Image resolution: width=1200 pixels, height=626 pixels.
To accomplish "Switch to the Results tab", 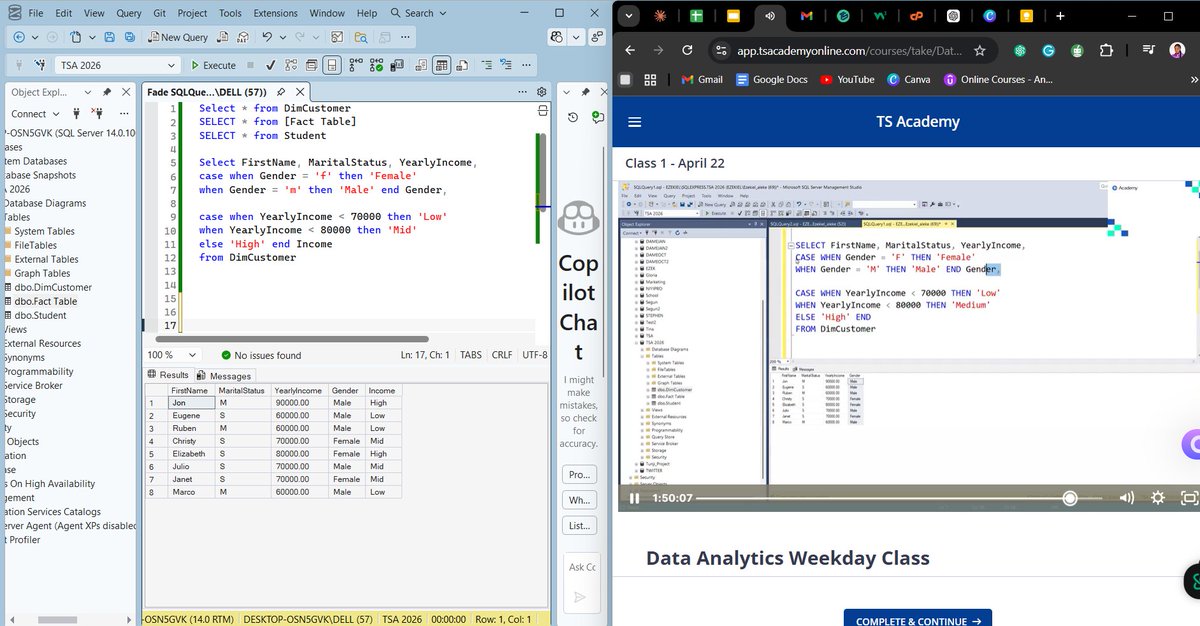I will coord(168,375).
